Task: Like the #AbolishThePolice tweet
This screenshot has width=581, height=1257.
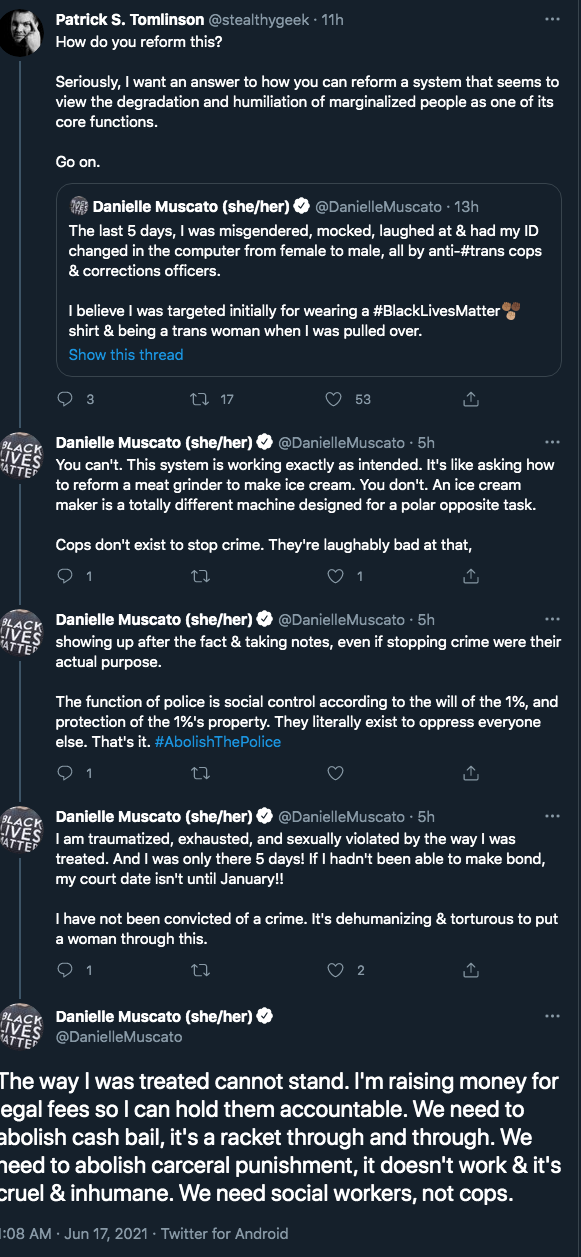Action: click(x=335, y=773)
